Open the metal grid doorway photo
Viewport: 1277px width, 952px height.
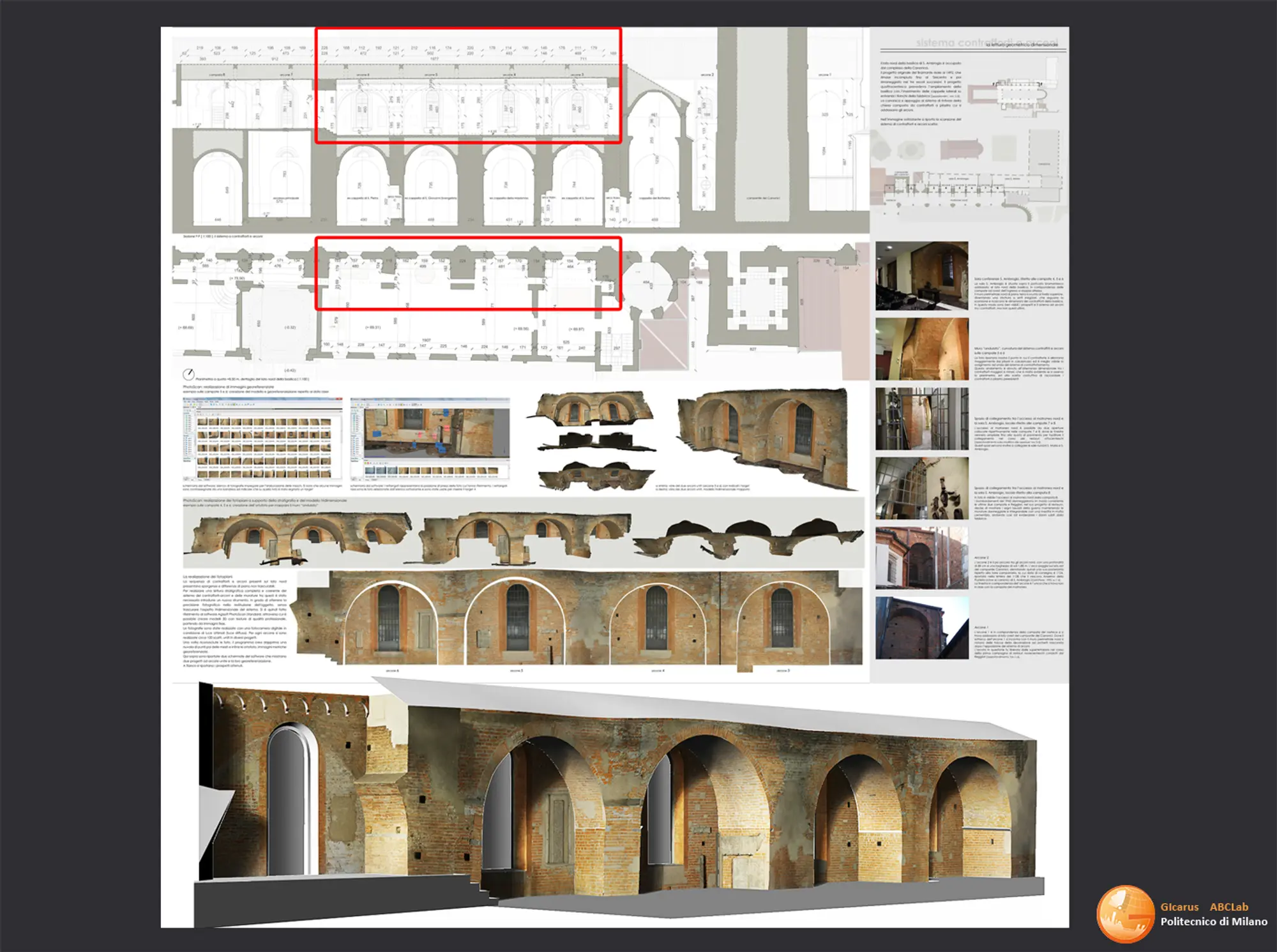921,419
